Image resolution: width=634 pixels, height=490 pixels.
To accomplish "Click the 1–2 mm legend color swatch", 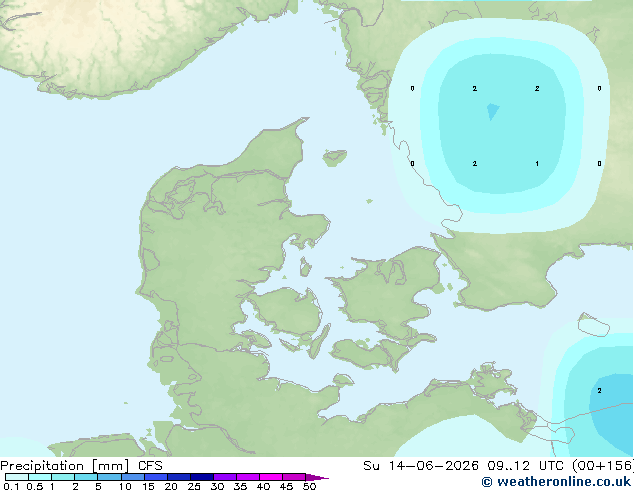I will pos(63,477).
